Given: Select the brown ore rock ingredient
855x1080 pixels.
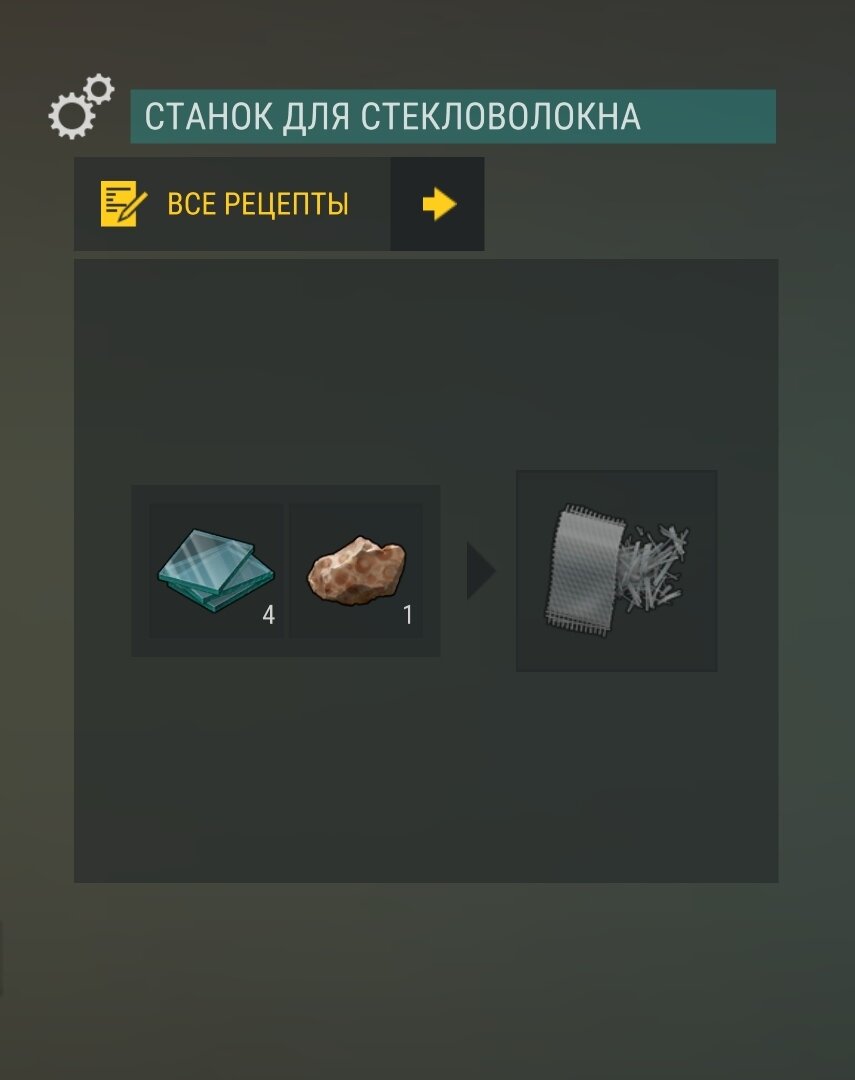Looking at the screenshot, I should (x=356, y=570).
